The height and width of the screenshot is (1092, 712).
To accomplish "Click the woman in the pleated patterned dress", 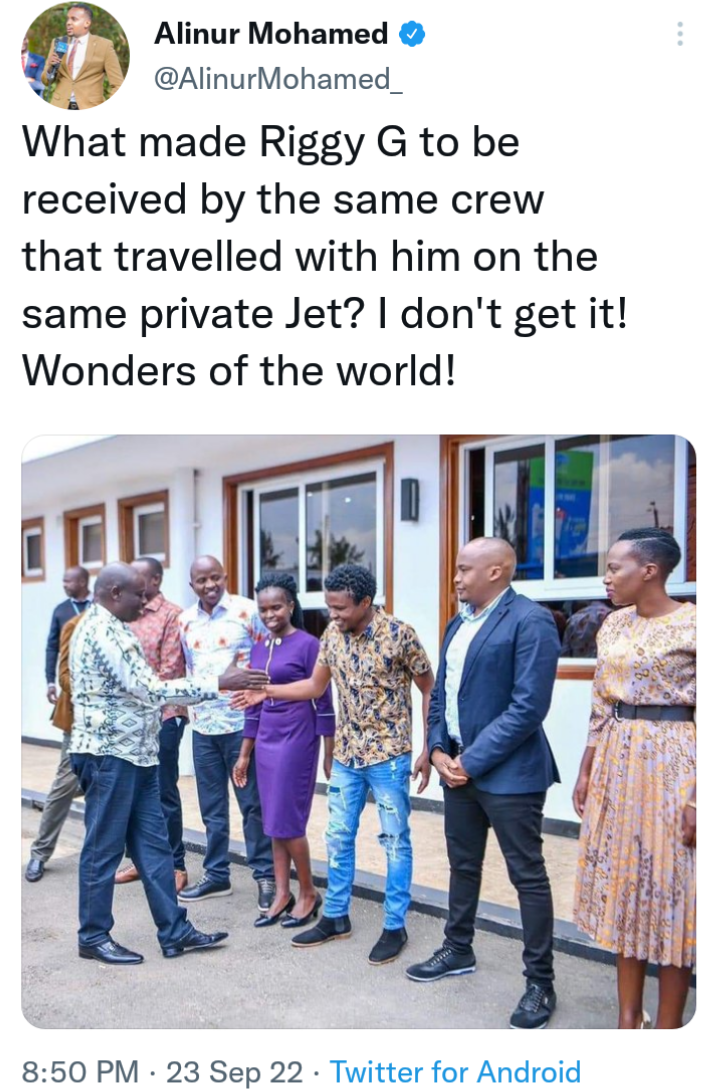I will pos(637,773).
